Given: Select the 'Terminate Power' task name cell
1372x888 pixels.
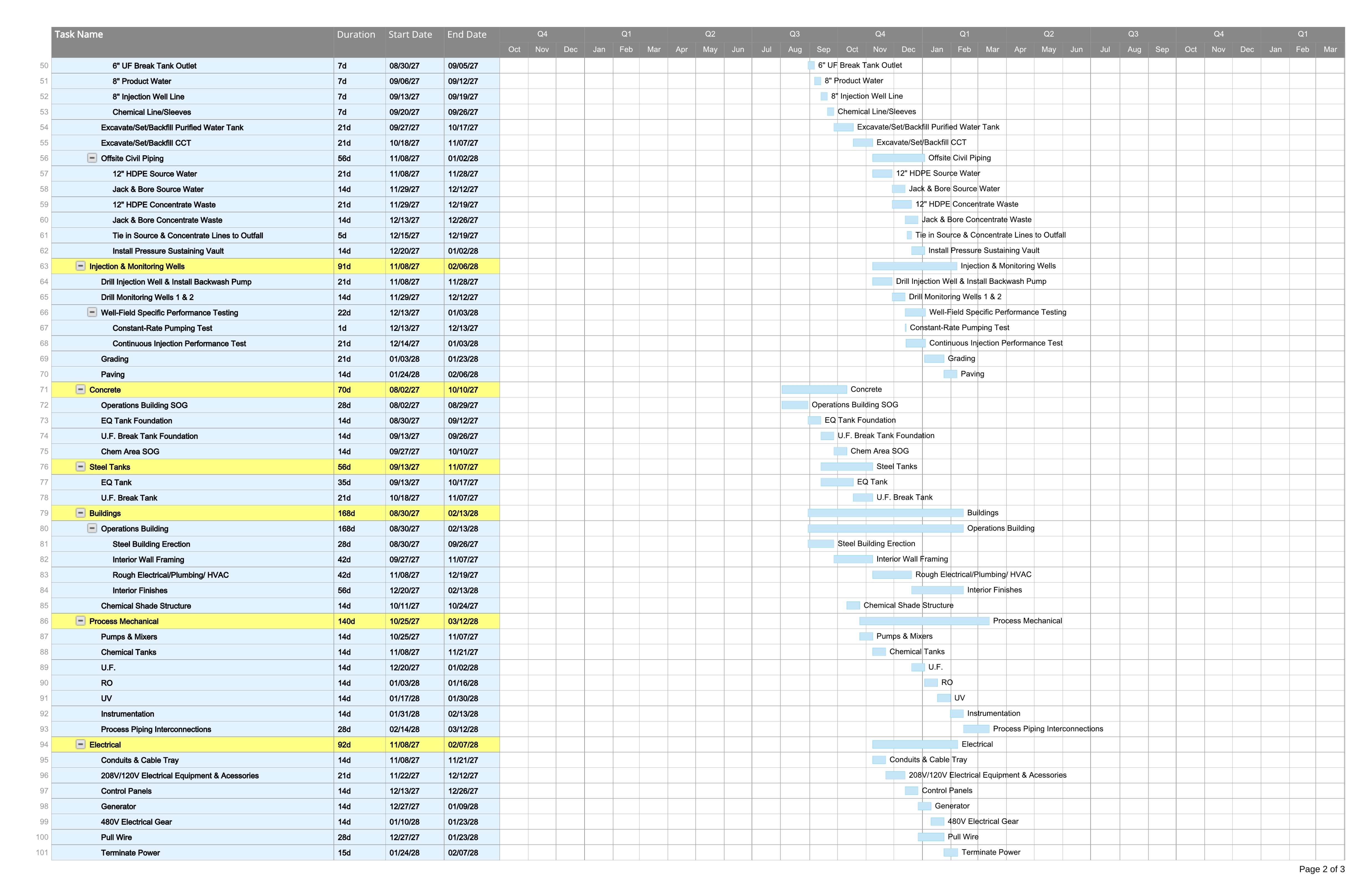Looking at the screenshot, I should pos(193,852).
